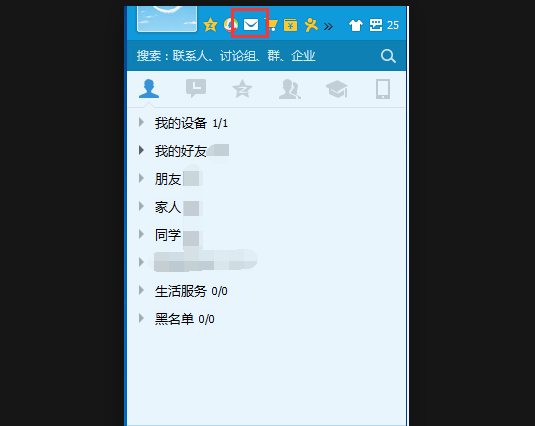This screenshot has height=426, width=535.
Task: Open the shopping cart icon
Action: (x=273, y=25)
